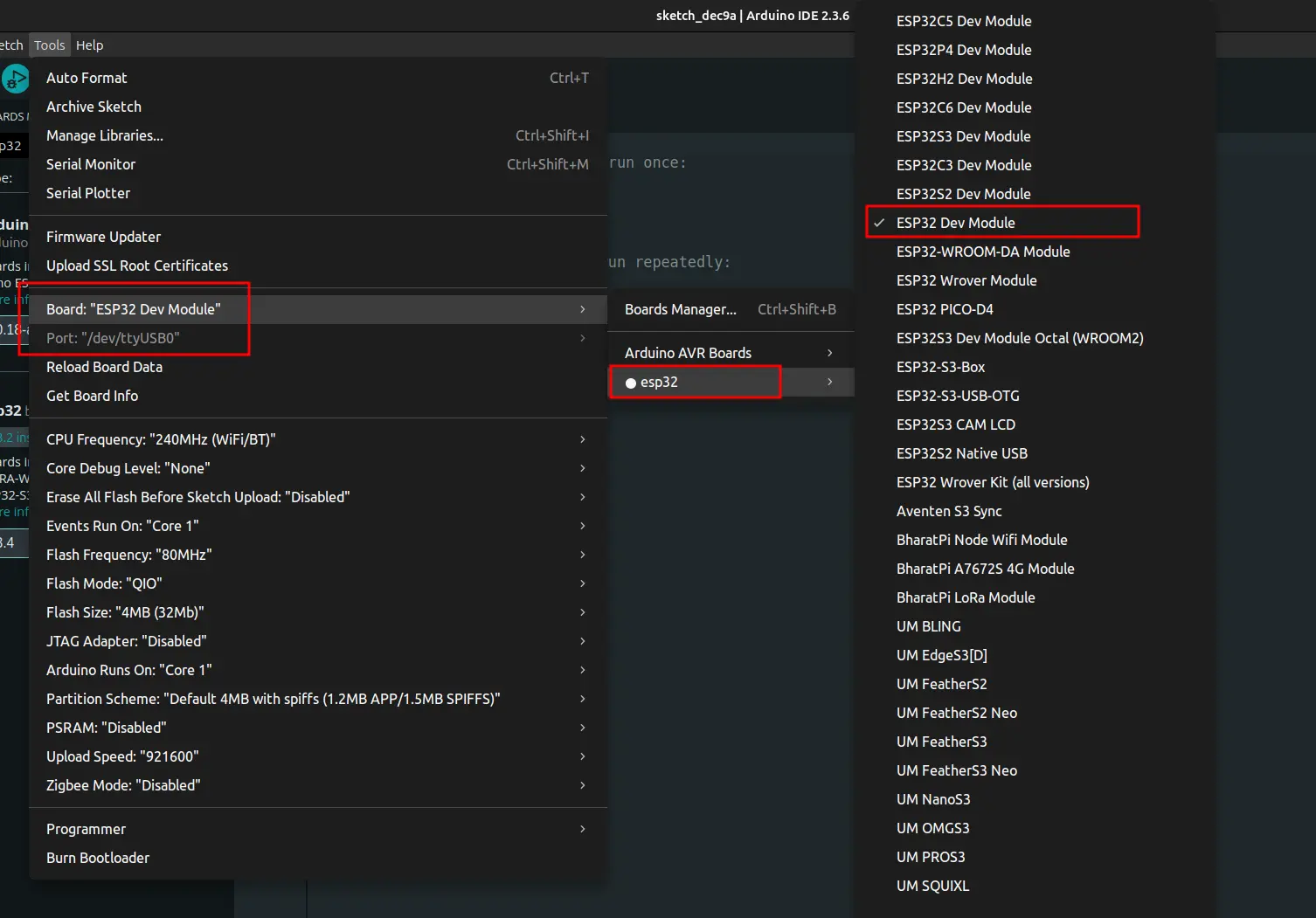
Task: Launch Serial Plotter
Action: 318,193
